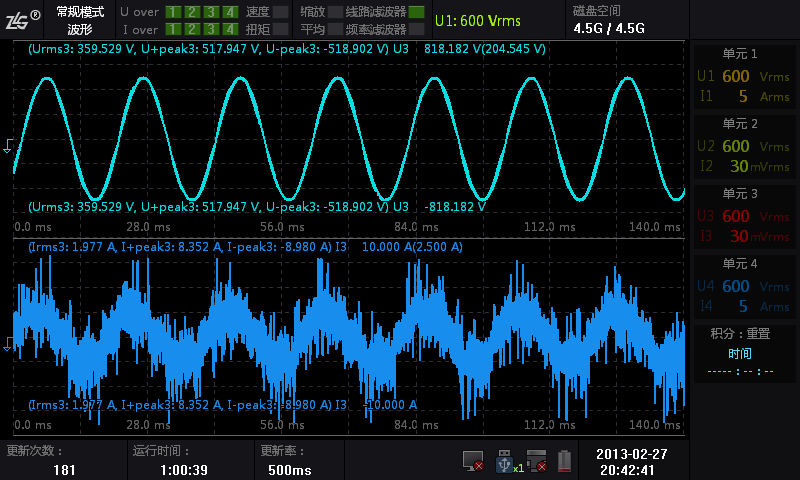Viewport: 800px width, 480px height.
Task: Select the 单元 3 panel header
Action: [740, 193]
